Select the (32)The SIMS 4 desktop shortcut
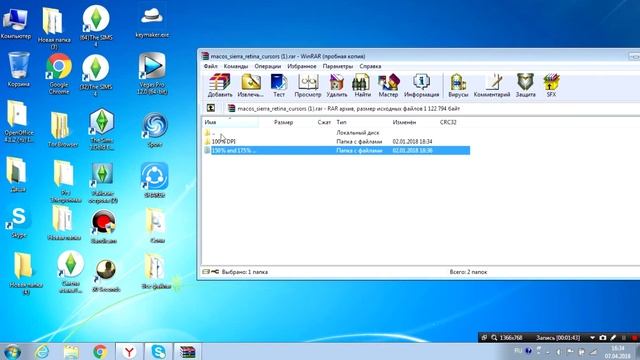640x360 pixels. coord(96,75)
